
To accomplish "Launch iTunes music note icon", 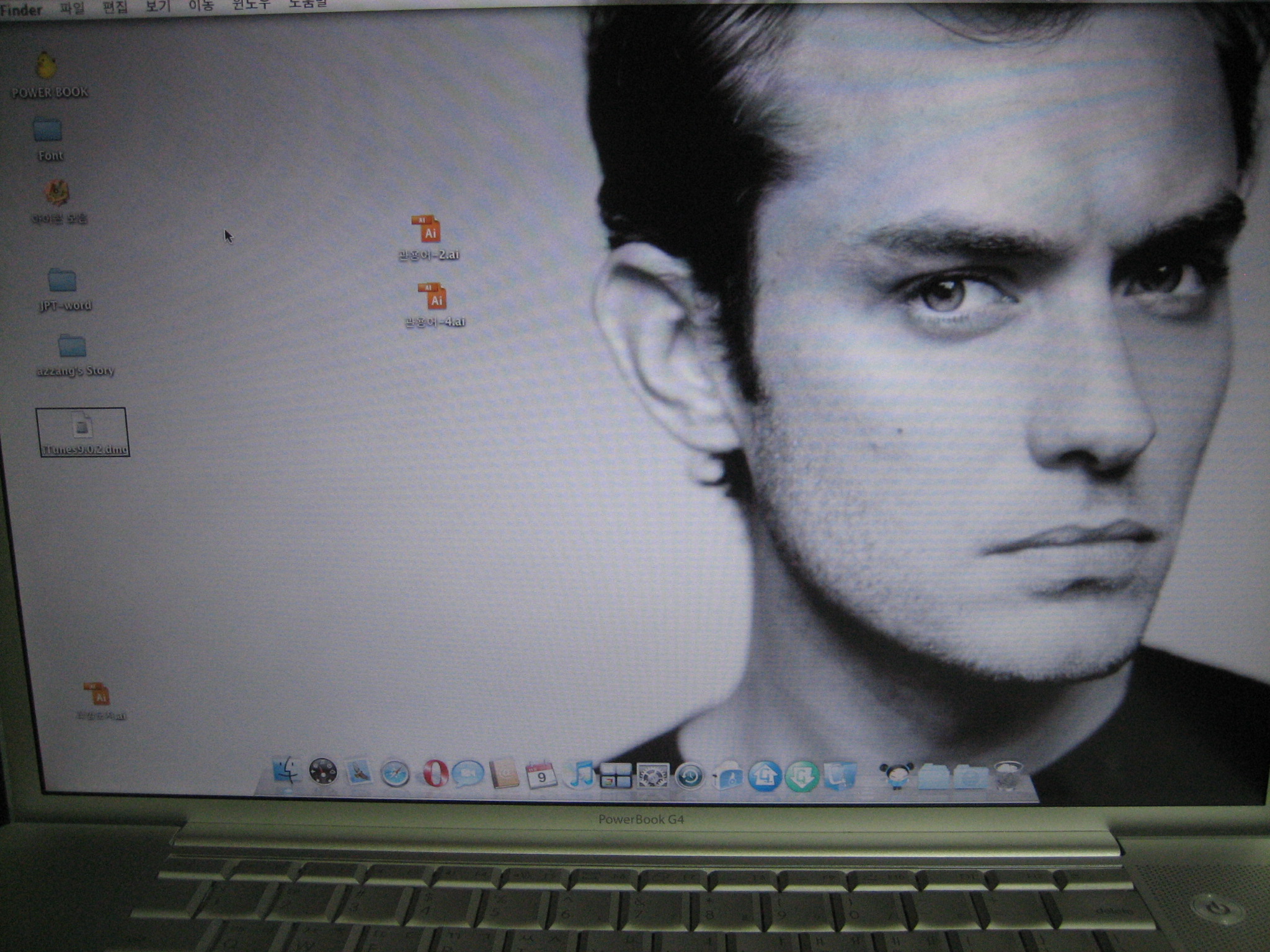I will 580,775.
